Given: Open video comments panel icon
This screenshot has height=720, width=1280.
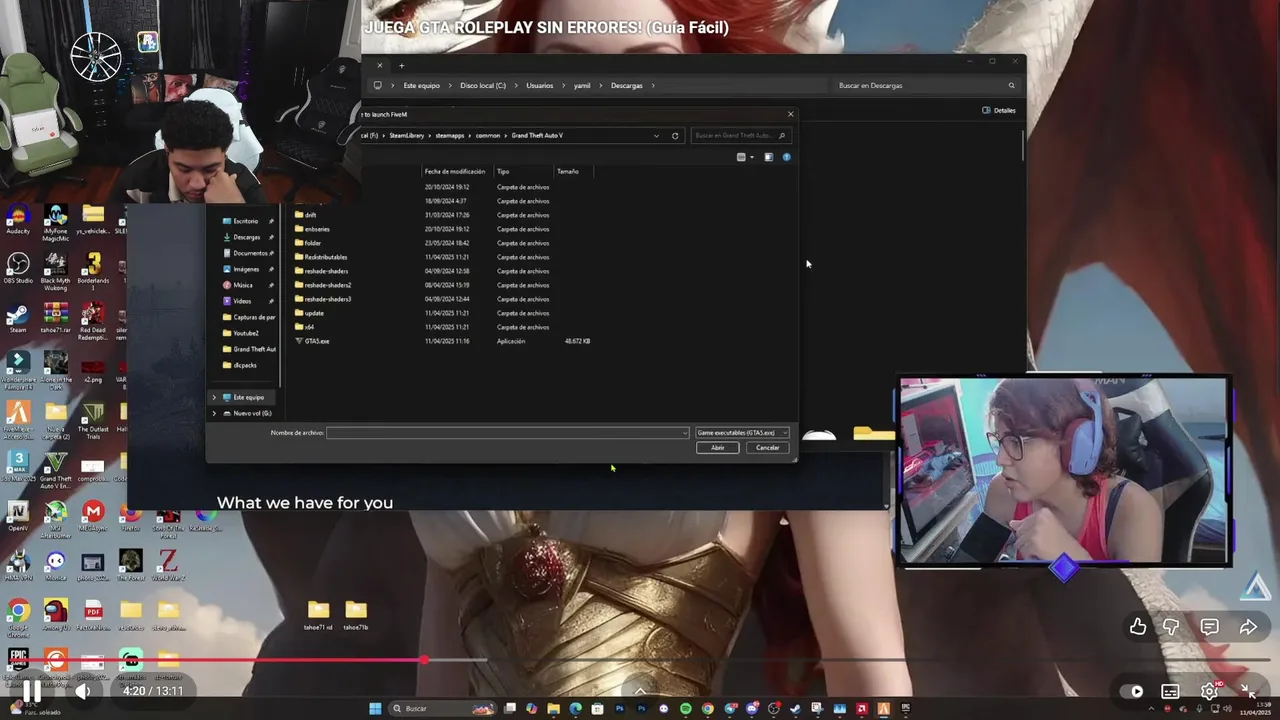Looking at the screenshot, I should [1209, 627].
